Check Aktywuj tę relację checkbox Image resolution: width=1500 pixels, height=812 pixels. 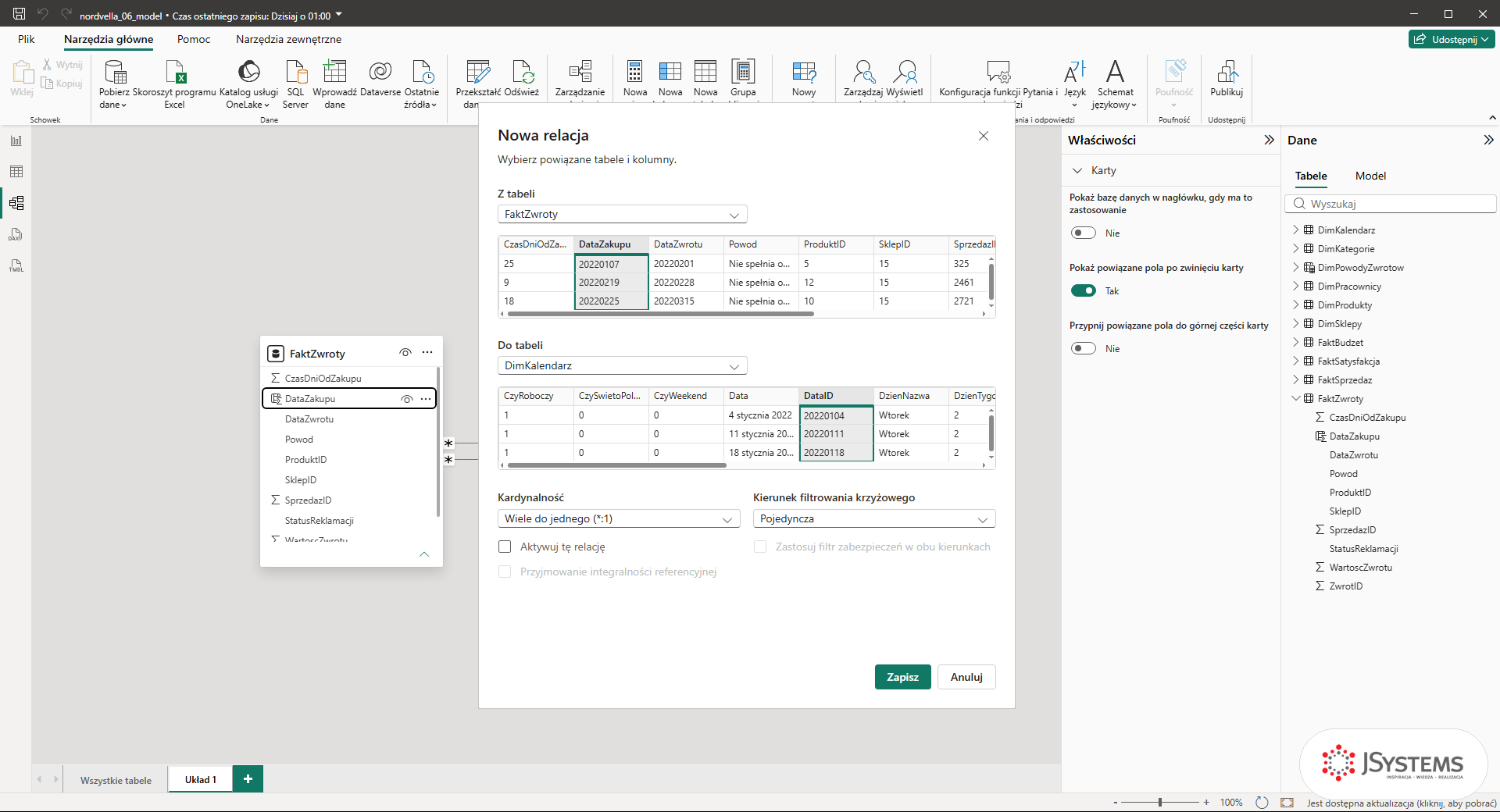505,547
